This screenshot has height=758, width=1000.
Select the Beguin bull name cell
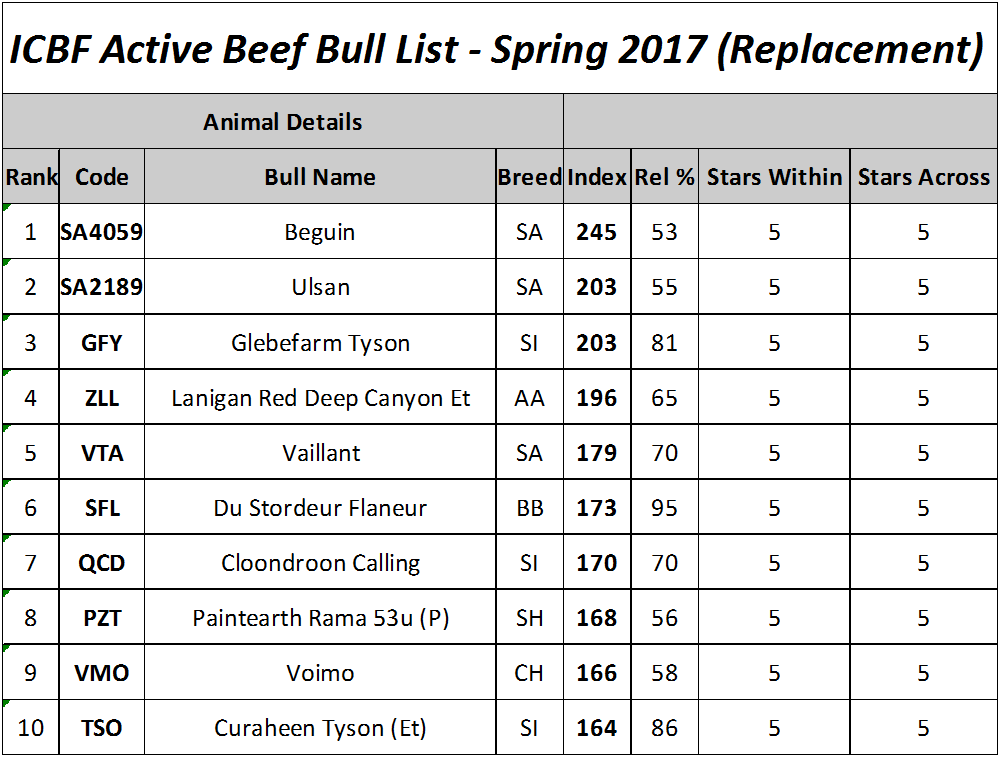pos(320,231)
